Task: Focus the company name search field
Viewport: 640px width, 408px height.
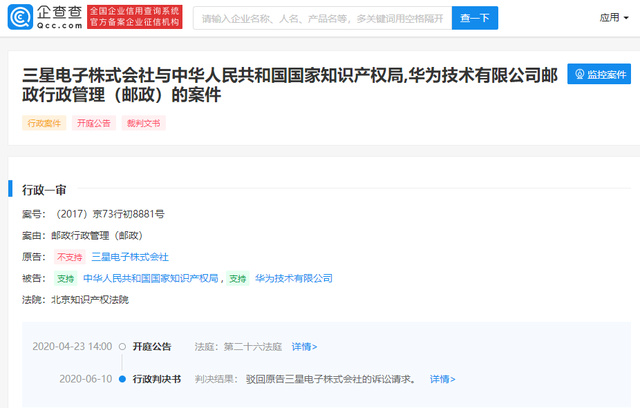Action: pos(322,18)
